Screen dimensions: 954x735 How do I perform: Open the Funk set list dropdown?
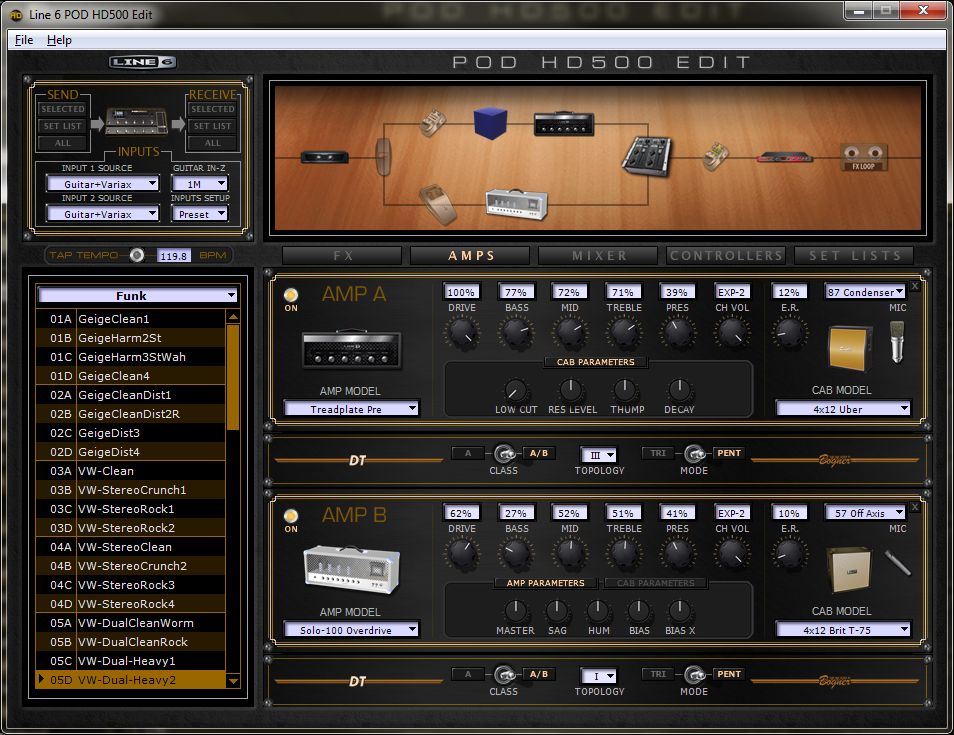click(138, 295)
